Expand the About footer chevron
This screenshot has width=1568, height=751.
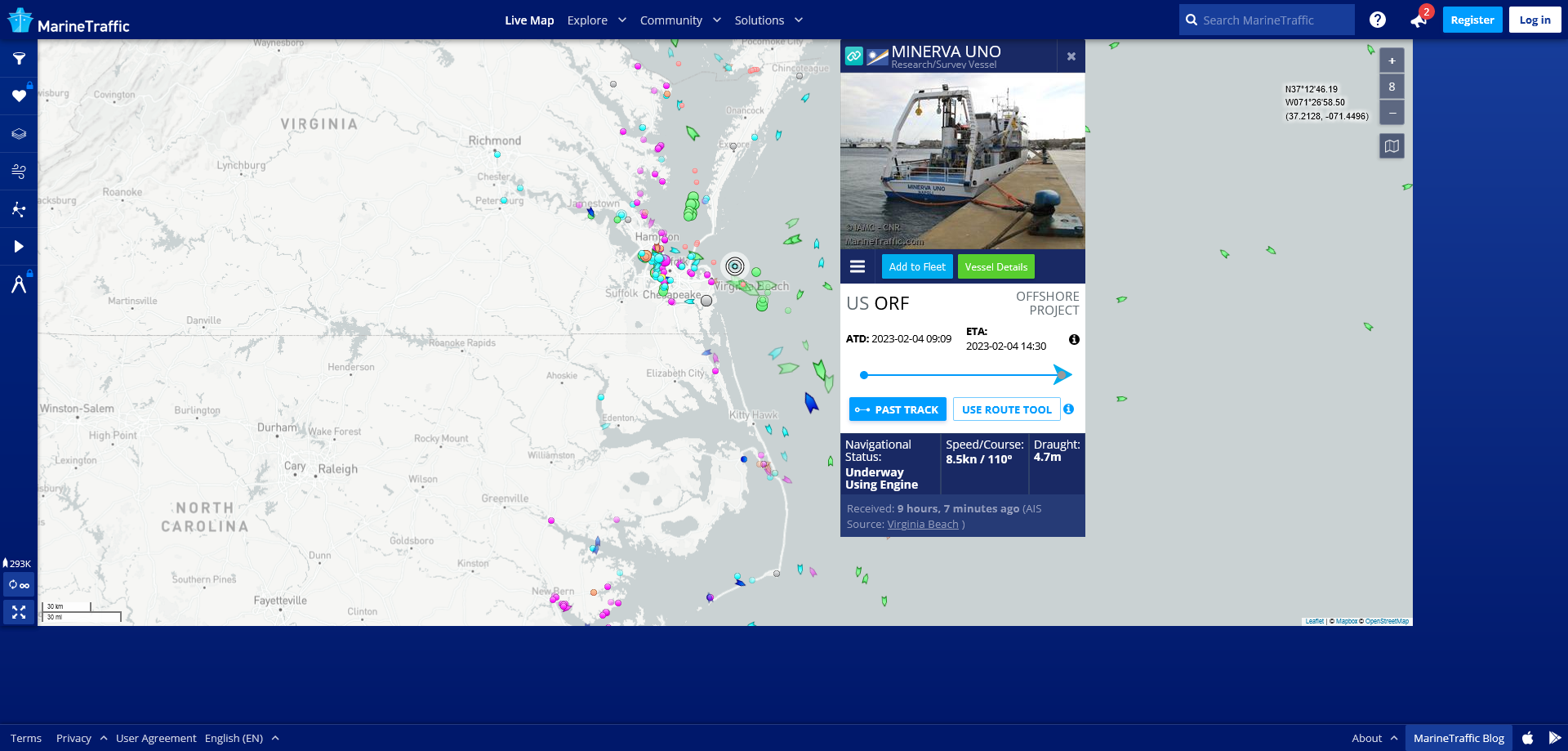[1394, 738]
